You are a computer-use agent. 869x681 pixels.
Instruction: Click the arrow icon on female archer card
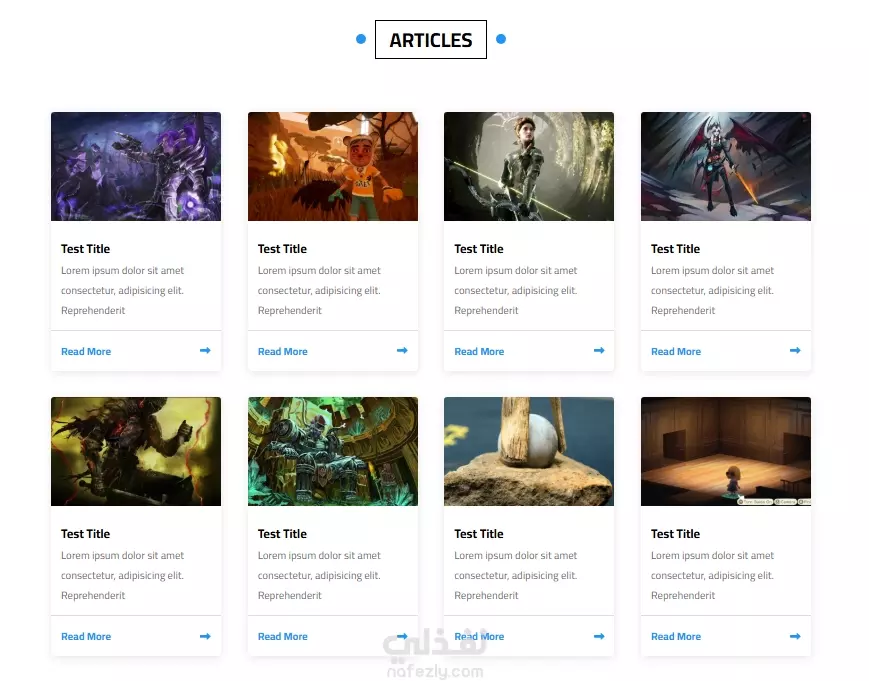pos(599,350)
